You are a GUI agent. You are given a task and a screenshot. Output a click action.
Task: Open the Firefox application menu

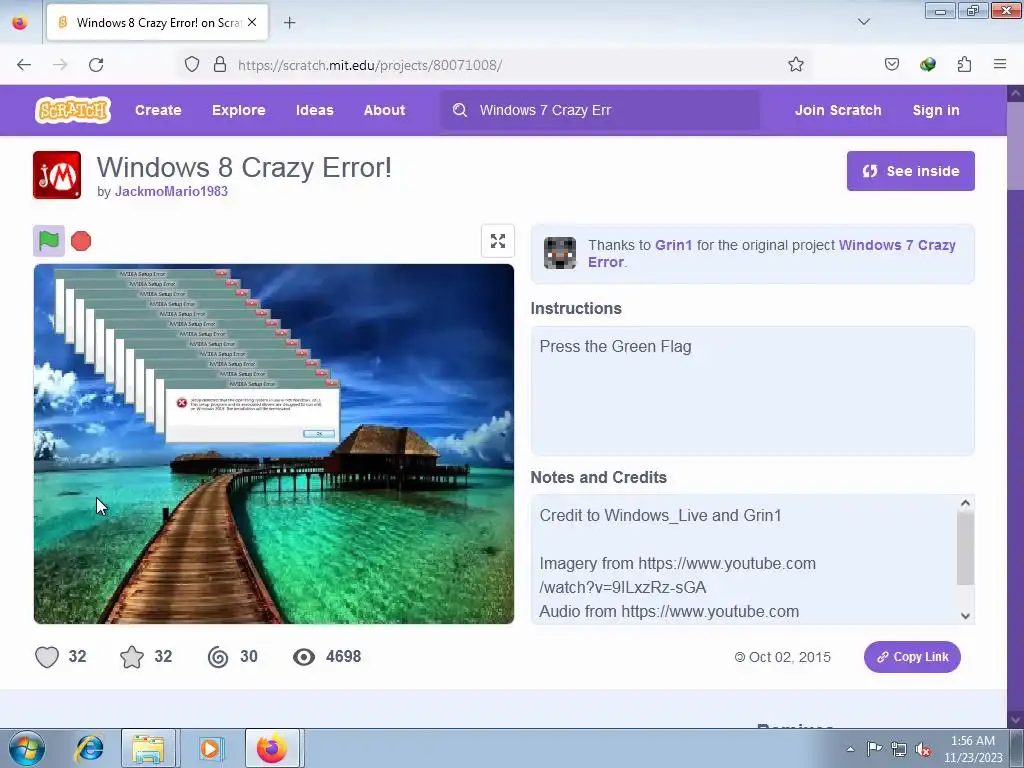click(1000, 65)
